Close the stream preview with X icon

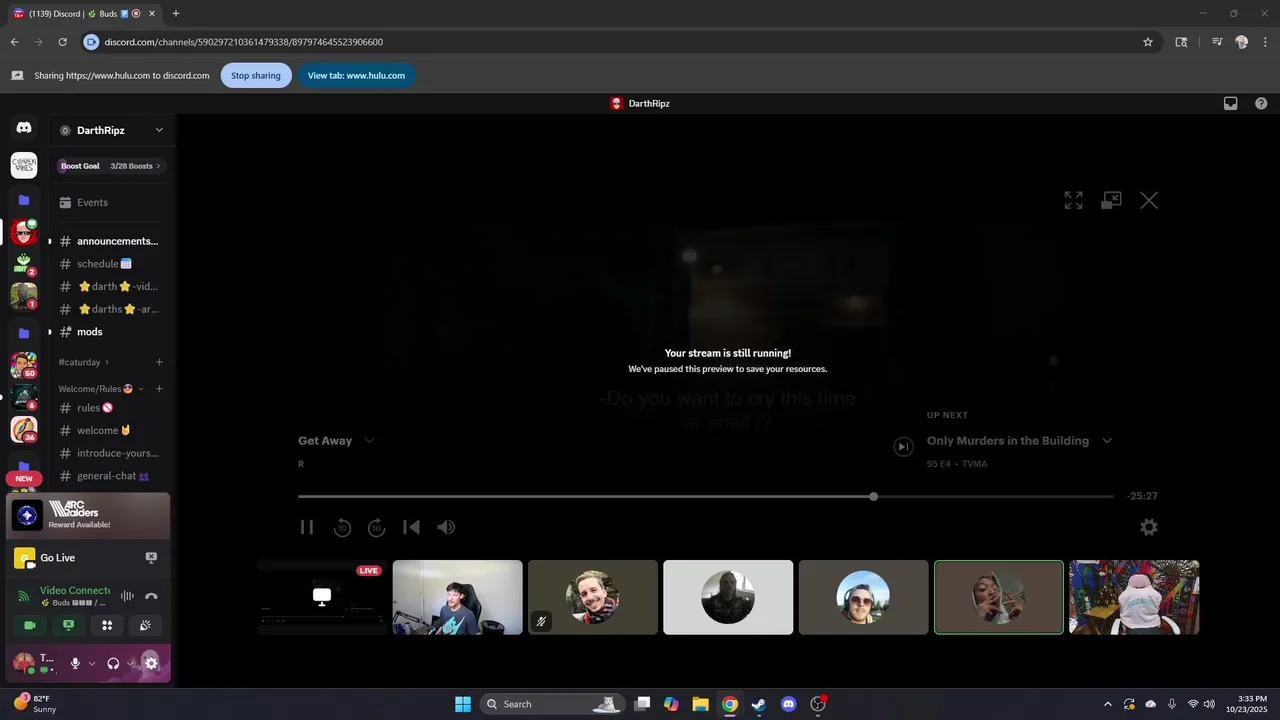coord(1149,200)
